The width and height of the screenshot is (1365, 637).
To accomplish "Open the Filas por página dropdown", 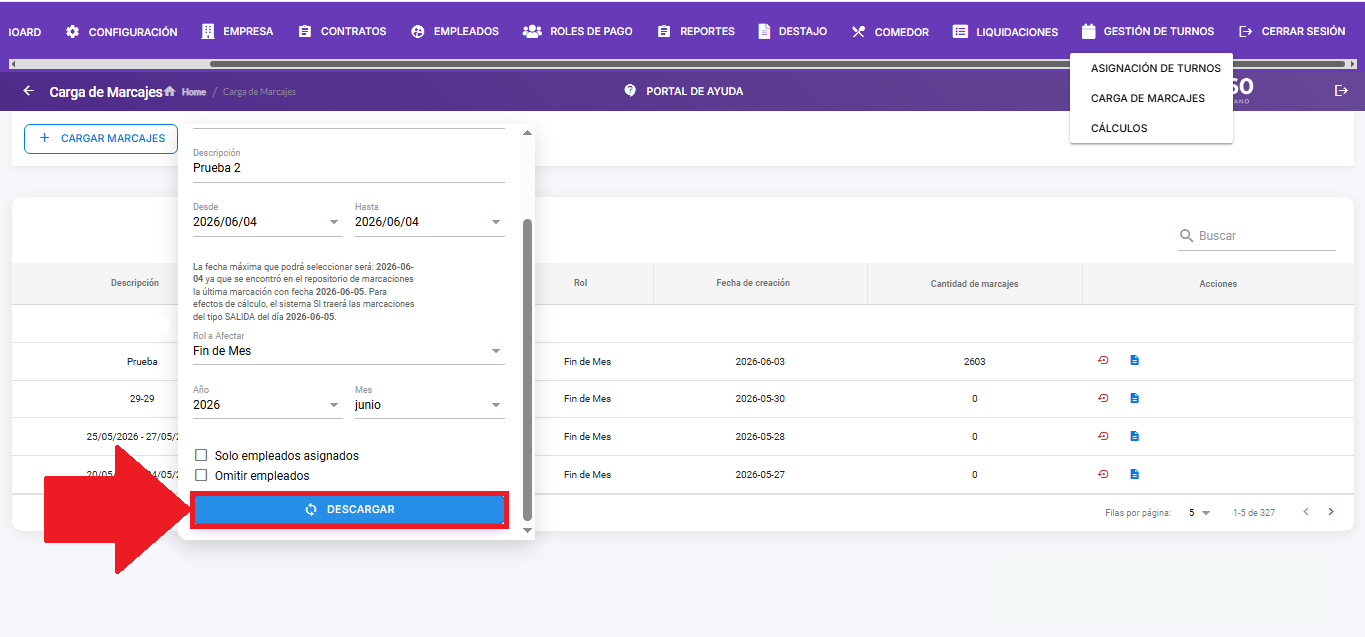I will tap(1199, 513).
